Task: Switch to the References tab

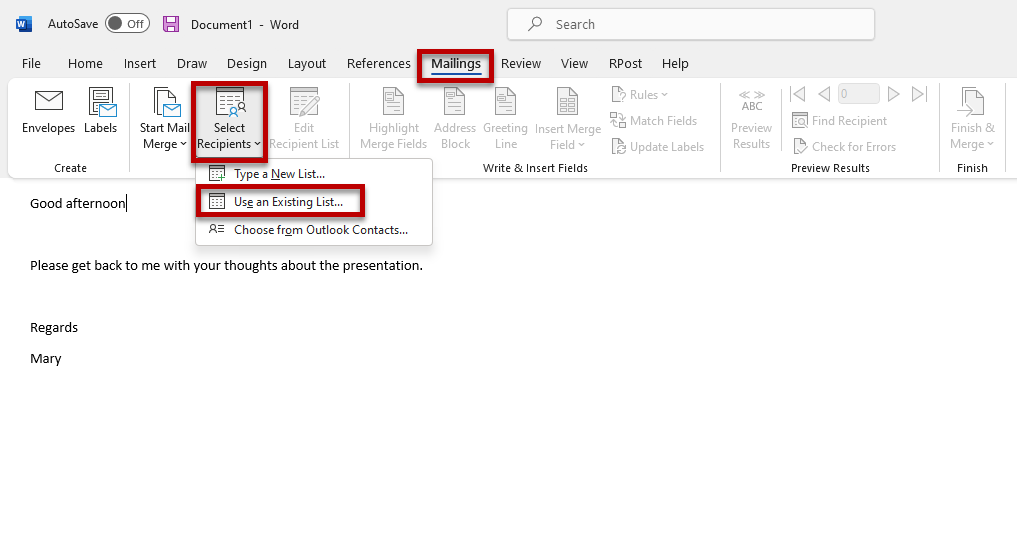Action: [378, 64]
